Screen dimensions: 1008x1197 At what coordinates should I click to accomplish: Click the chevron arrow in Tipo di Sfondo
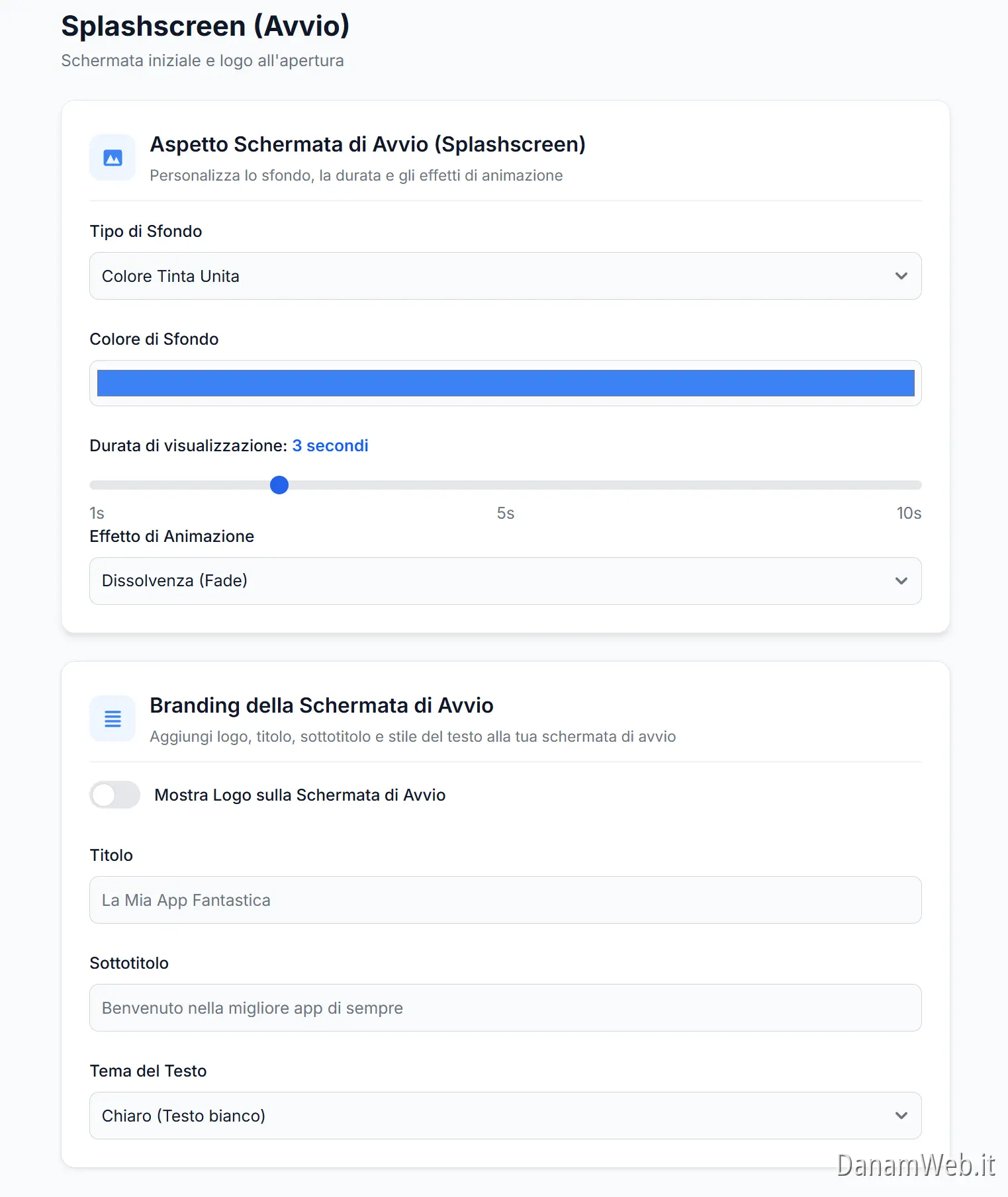pyautogui.click(x=901, y=276)
